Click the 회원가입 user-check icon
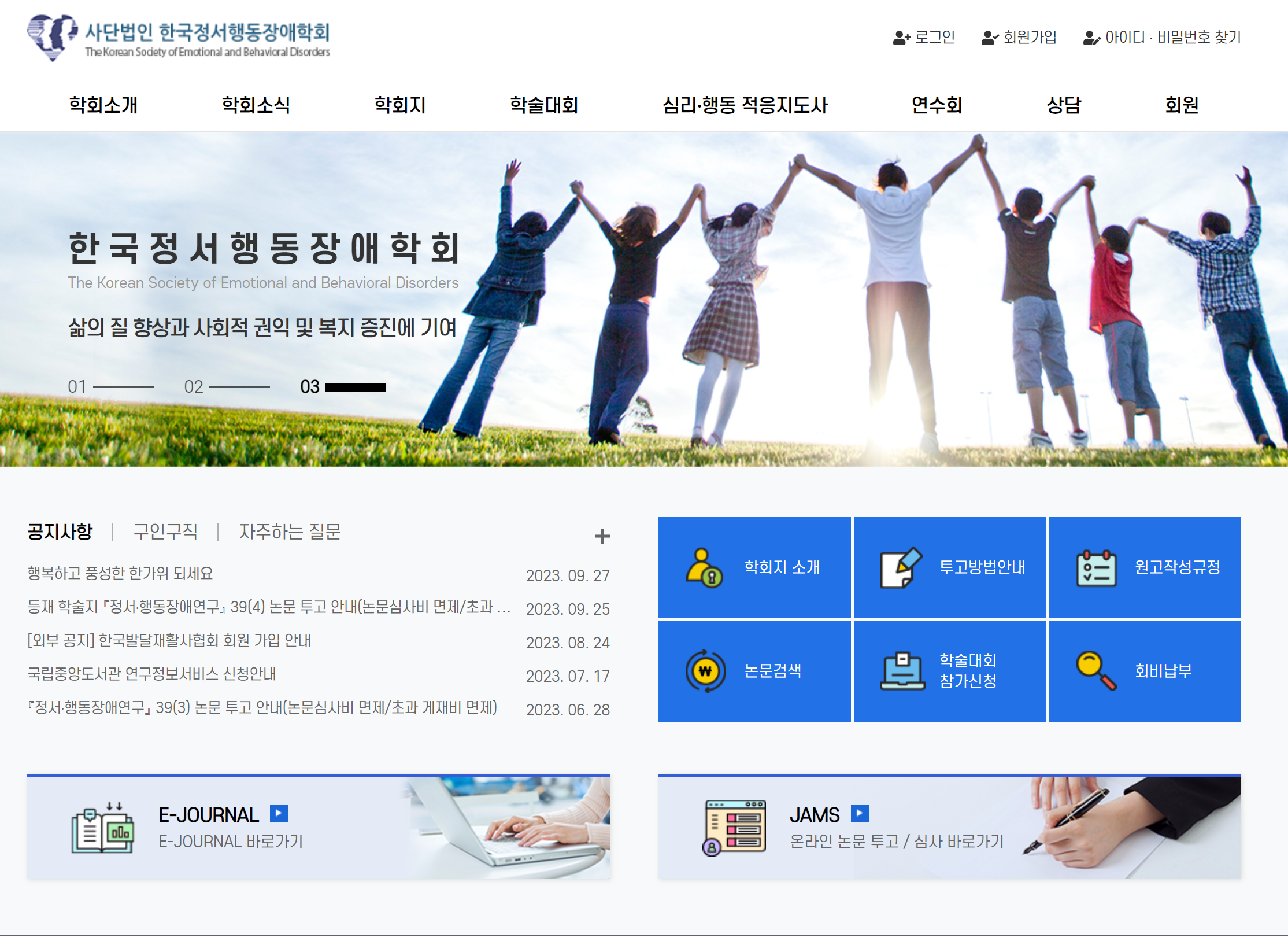The width and height of the screenshot is (1288, 941). tap(990, 38)
